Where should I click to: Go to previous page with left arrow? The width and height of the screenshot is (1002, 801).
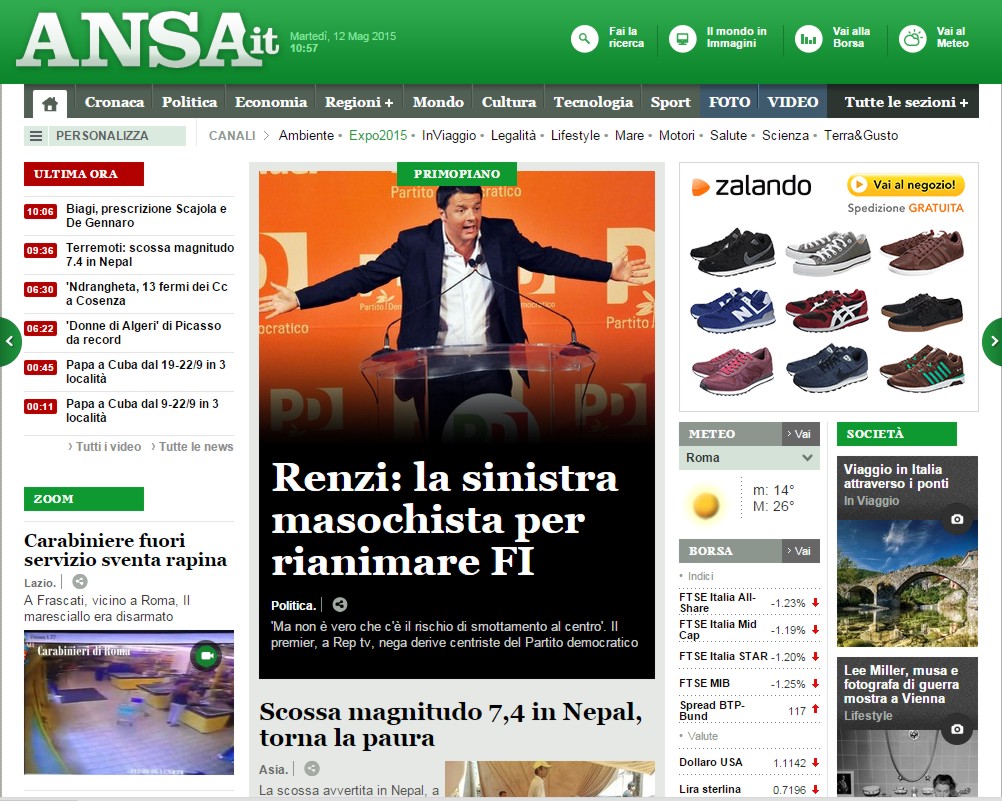(10, 341)
